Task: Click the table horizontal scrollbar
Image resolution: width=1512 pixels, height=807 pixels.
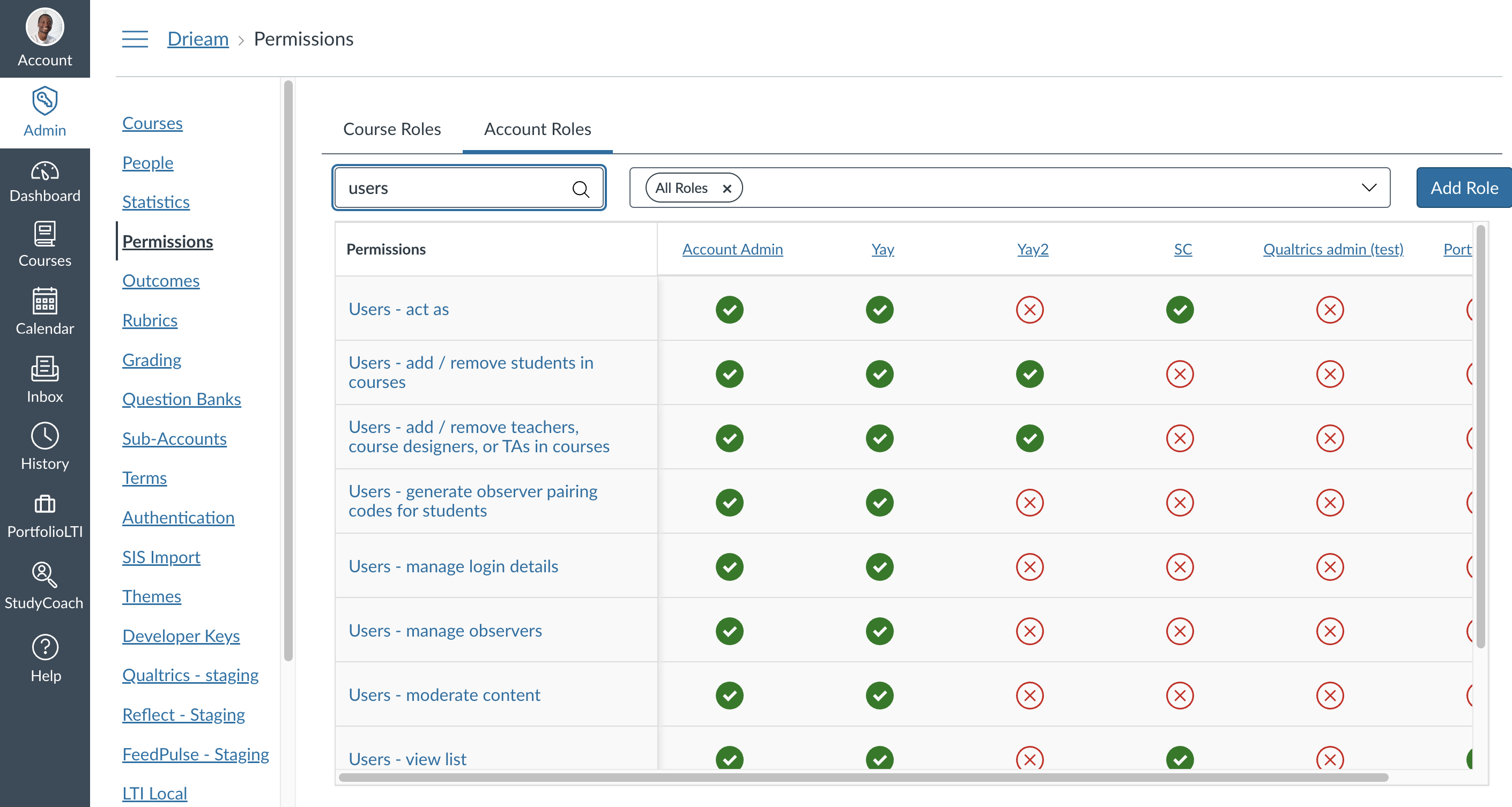Action: coord(863,778)
